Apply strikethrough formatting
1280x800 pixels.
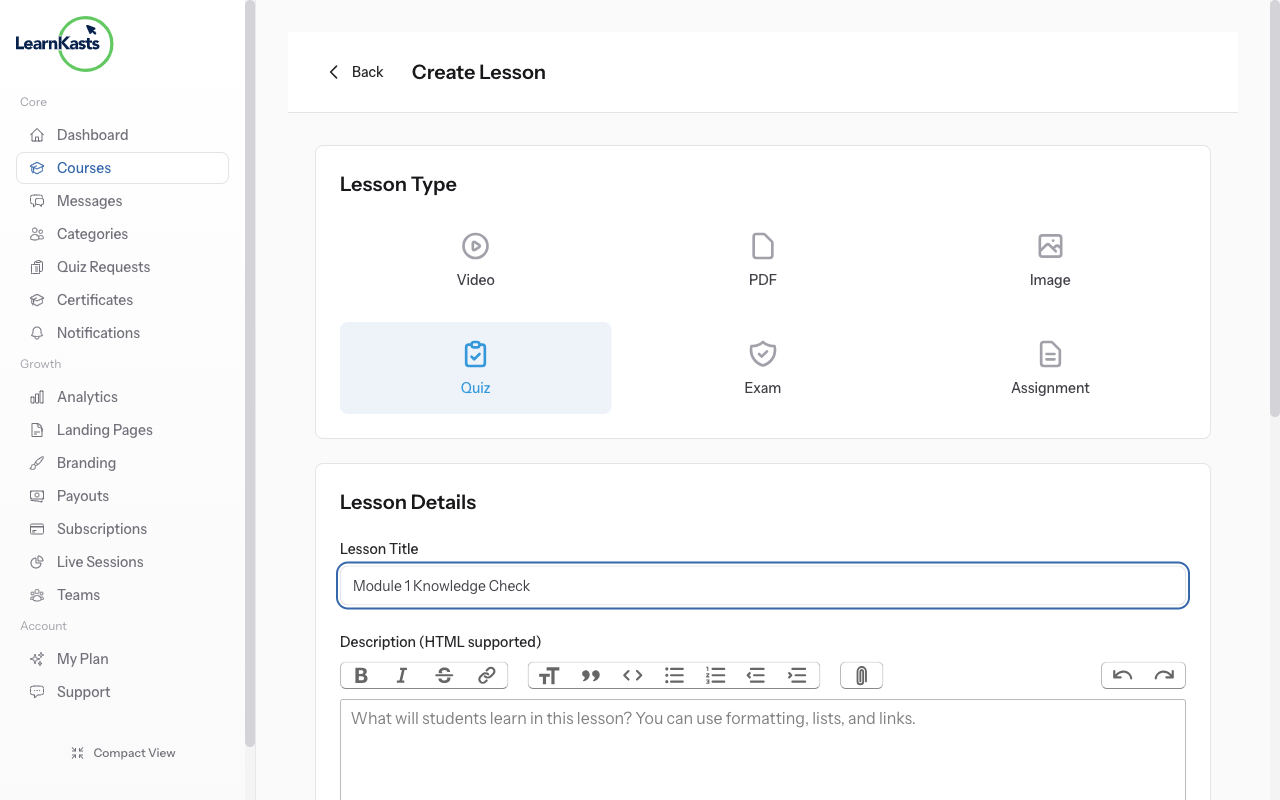point(444,676)
